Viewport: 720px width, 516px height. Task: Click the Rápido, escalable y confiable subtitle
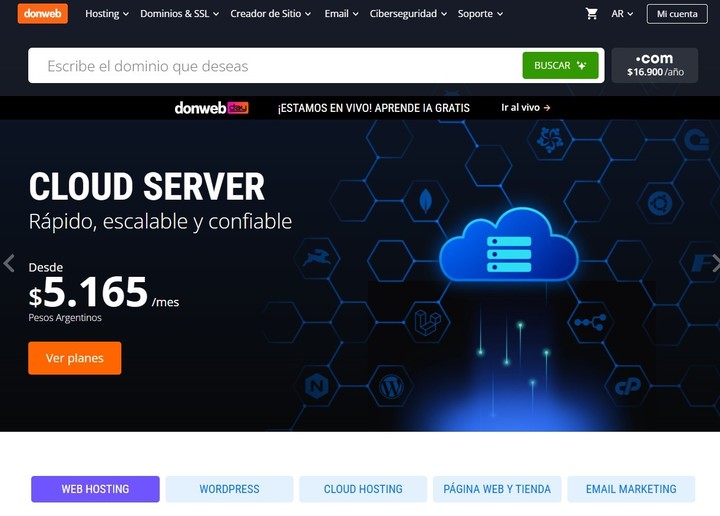(160, 222)
